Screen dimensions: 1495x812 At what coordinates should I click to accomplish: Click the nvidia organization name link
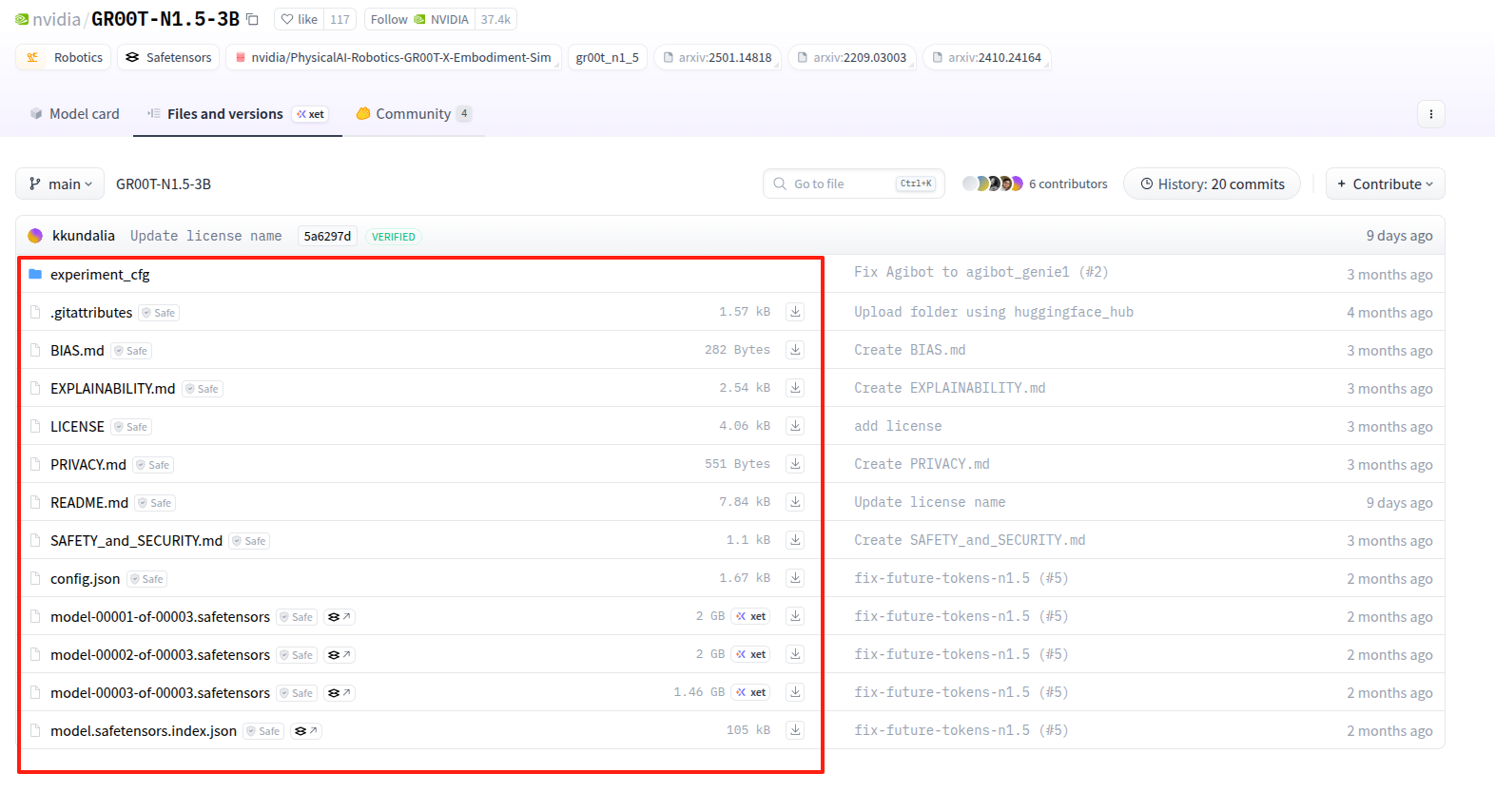point(56,19)
